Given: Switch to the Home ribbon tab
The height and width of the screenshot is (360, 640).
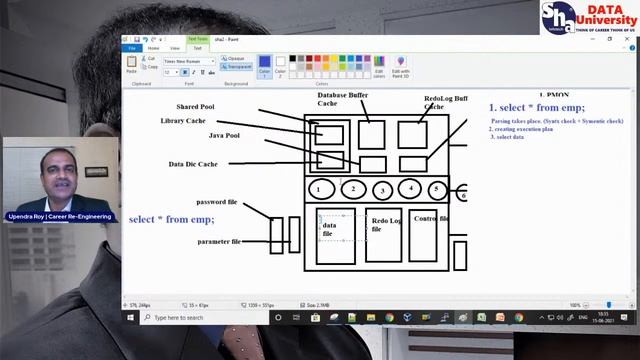Looking at the screenshot, I should pos(153,48).
